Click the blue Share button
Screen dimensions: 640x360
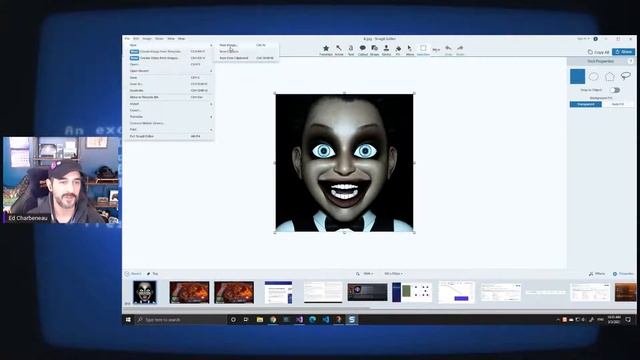623,52
